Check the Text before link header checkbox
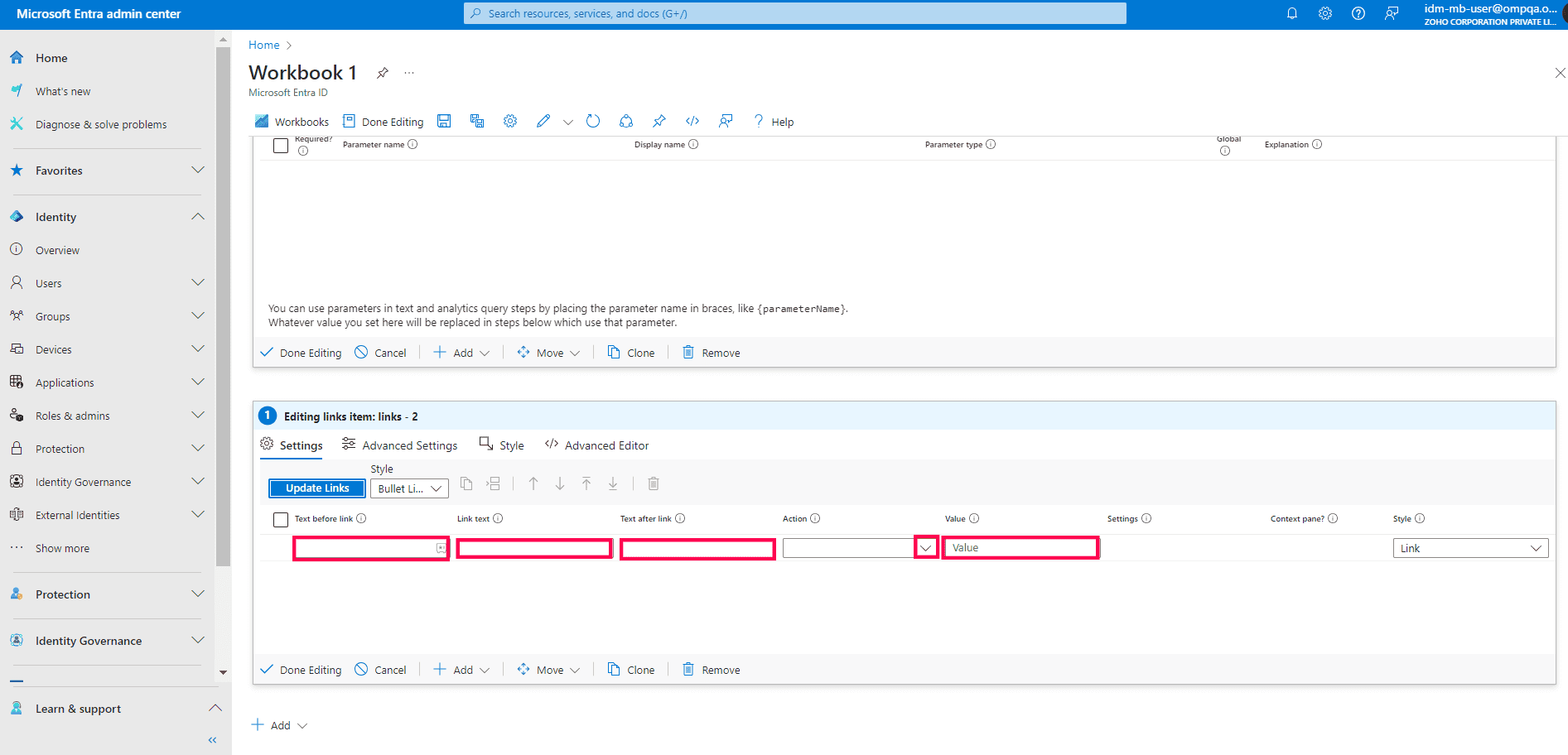This screenshot has width=1568, height=755. tap(280, 518)
